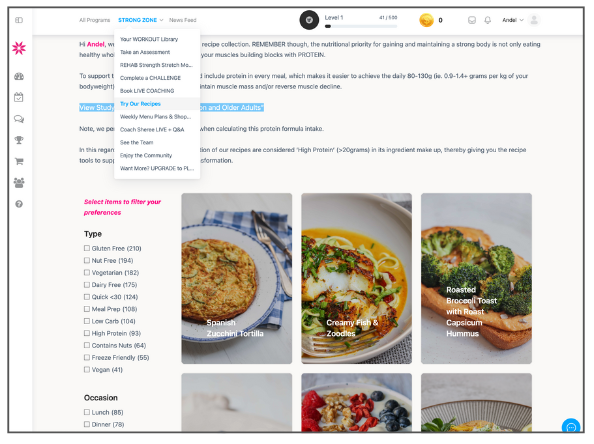Open the calendar check icon in sidebar
This screenshot has width=594, height=444.
point(19,97)
